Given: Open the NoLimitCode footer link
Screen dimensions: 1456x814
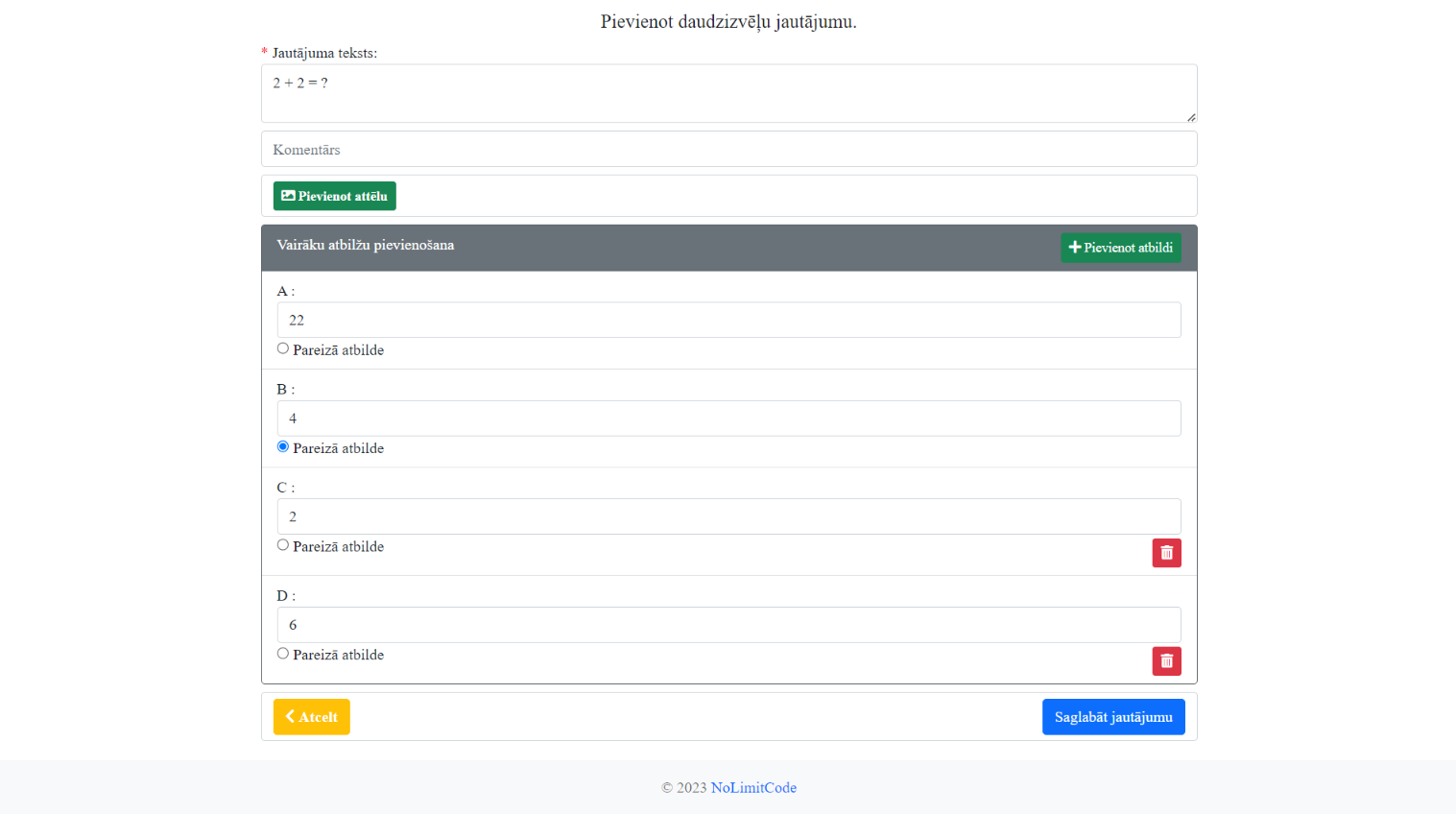Looking at the screenshot, I should tap(753, 788).
